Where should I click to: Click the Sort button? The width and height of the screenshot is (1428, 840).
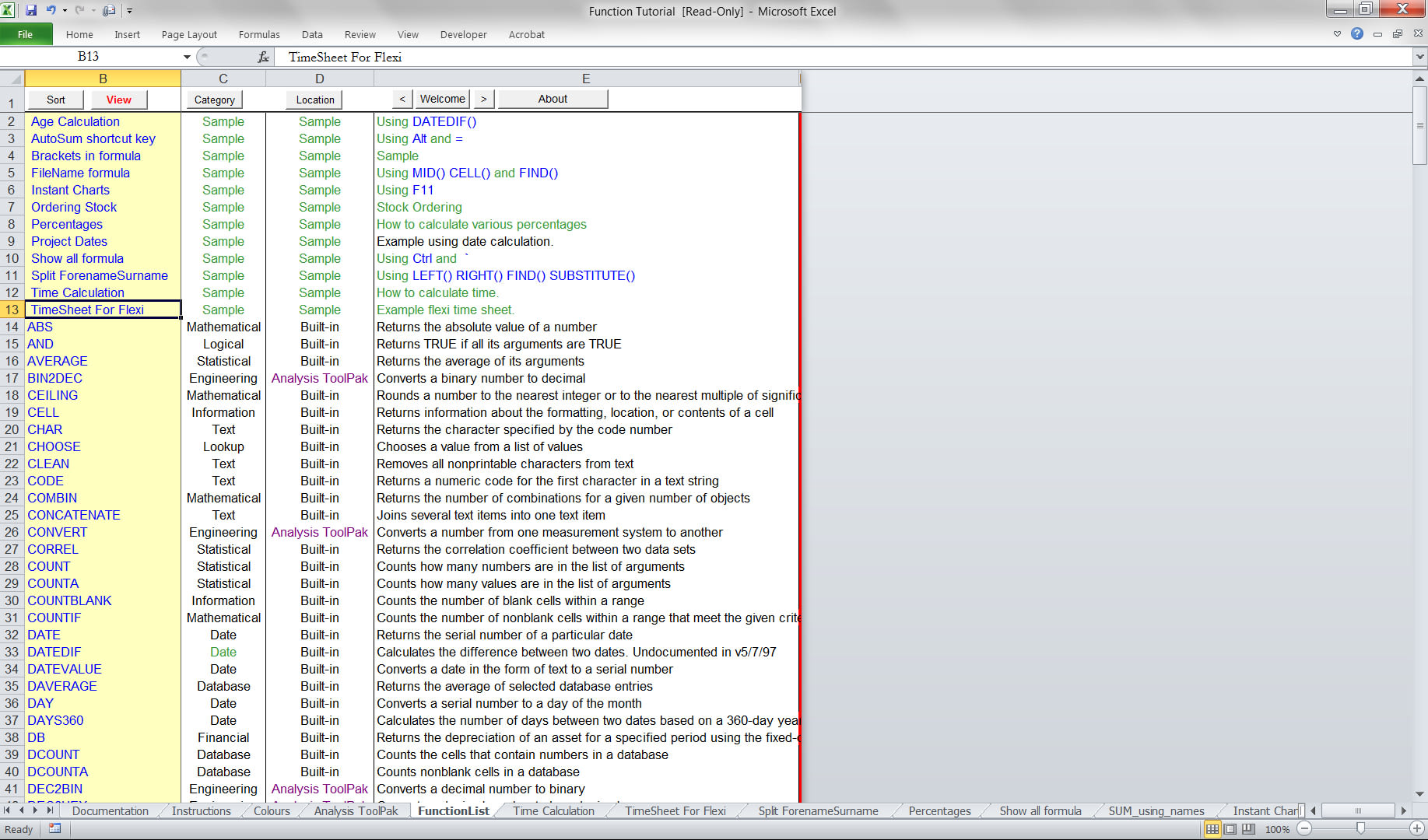point(56,100)
